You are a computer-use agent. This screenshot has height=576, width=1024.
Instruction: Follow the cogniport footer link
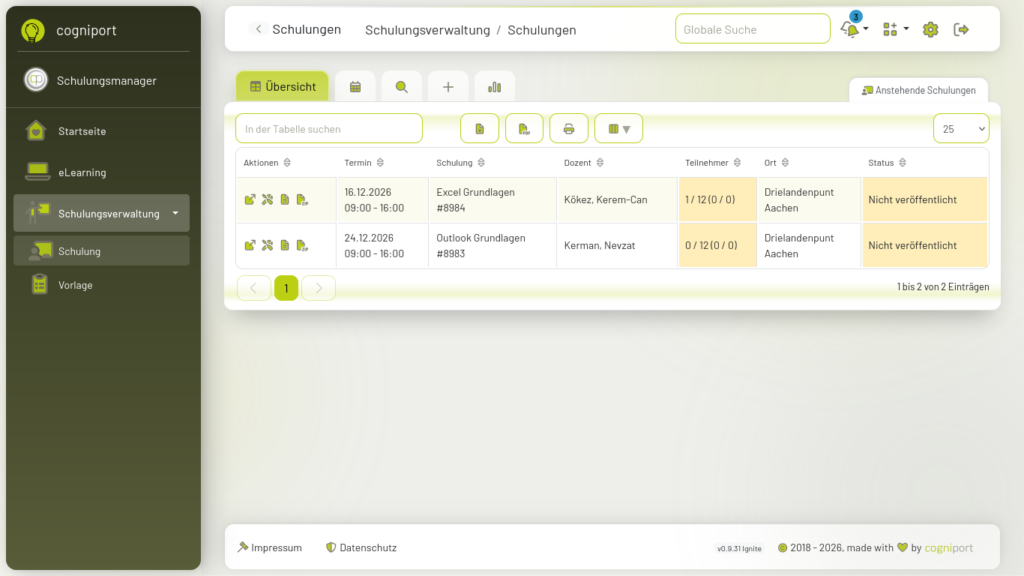pos(948,547)
